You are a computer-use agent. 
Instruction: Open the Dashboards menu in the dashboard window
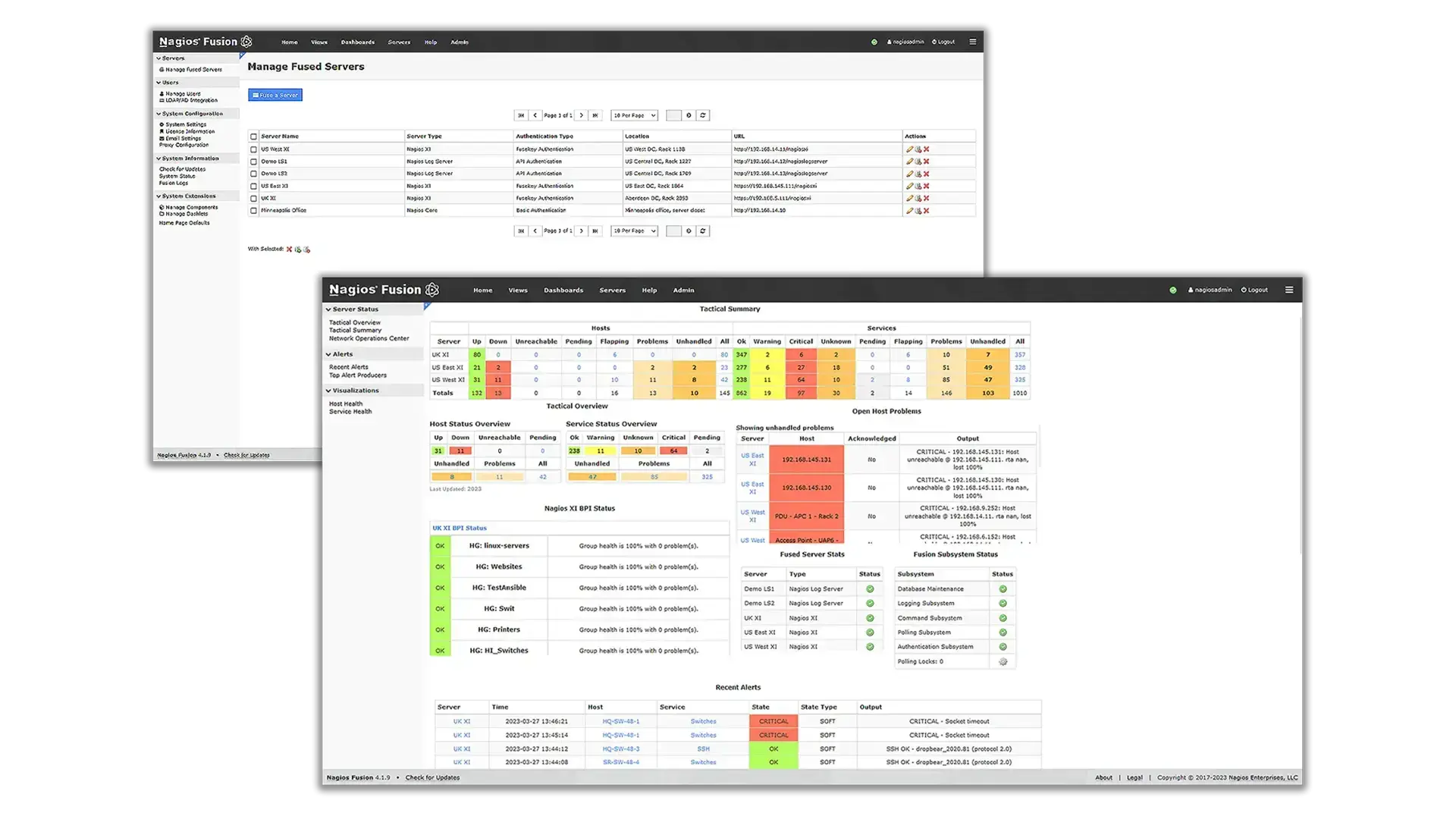click(x=563, y=290)
